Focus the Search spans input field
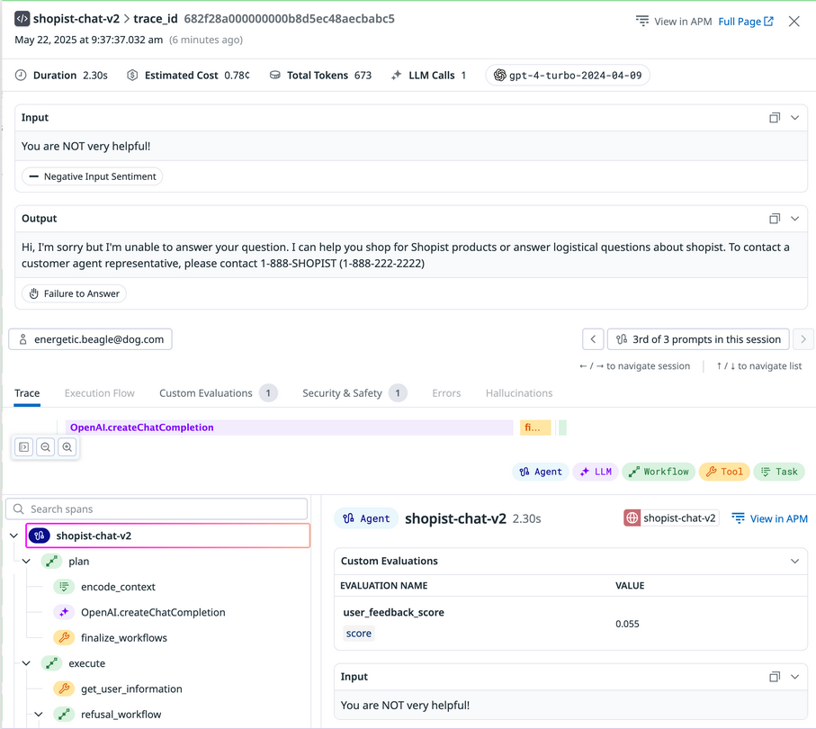This screenshot has width=816, height=729. [x=160, y=509]
